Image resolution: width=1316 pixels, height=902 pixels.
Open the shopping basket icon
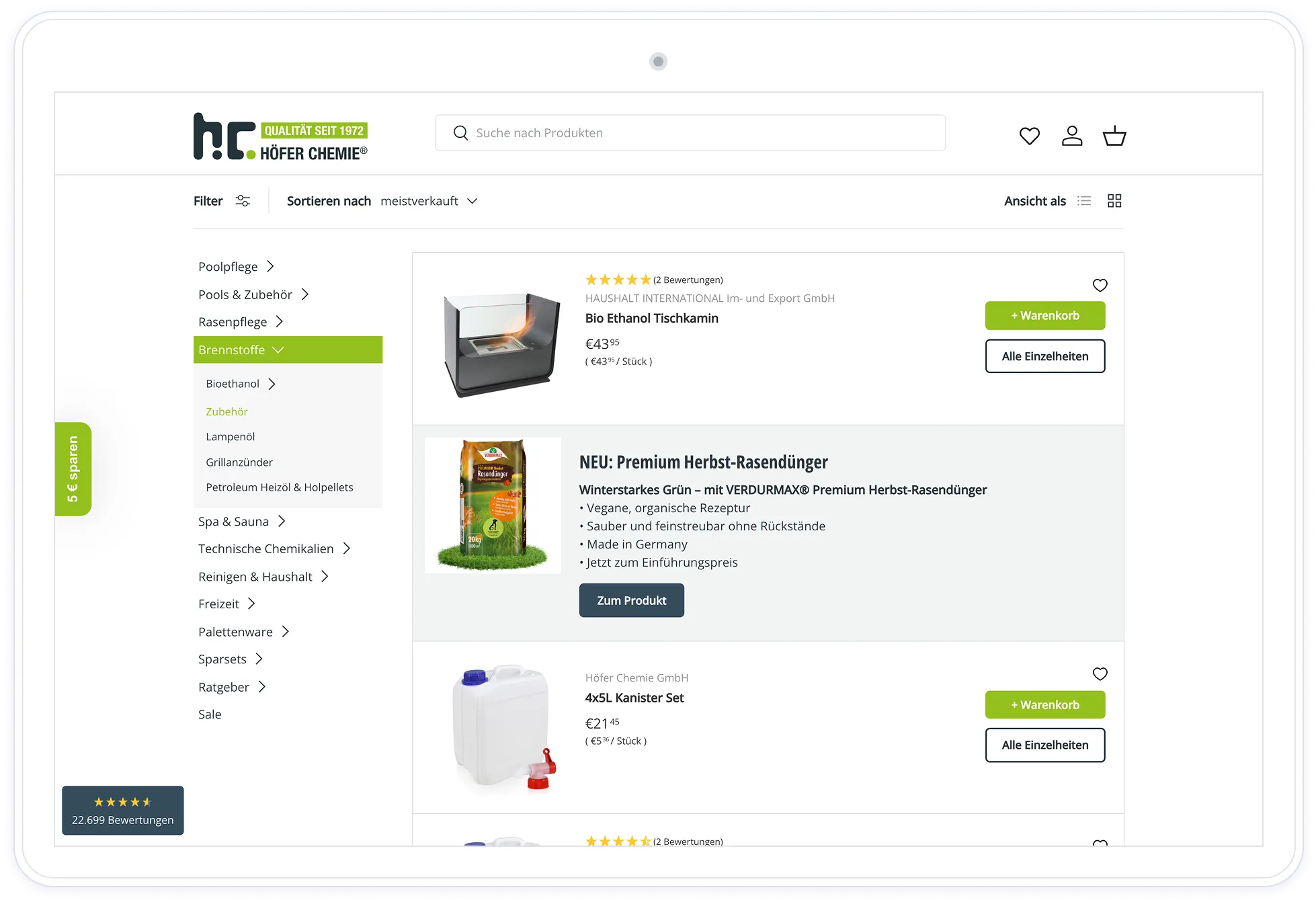[1114, 136]
